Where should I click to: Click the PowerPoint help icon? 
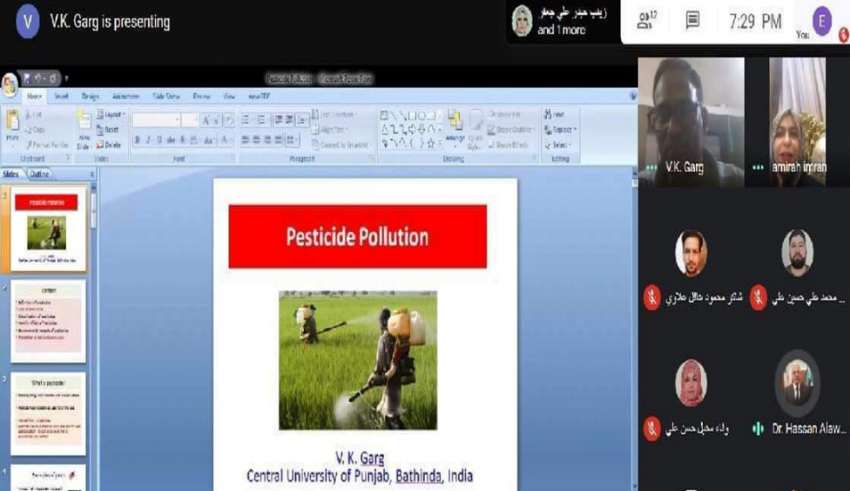(632, 97)
